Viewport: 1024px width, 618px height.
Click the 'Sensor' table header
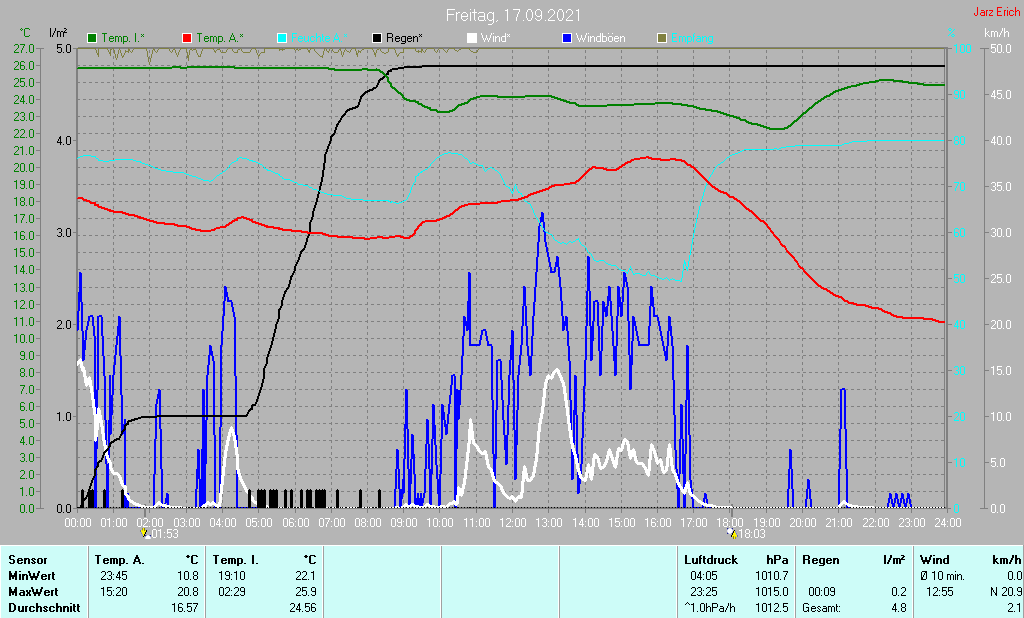(x=28, y=560)
